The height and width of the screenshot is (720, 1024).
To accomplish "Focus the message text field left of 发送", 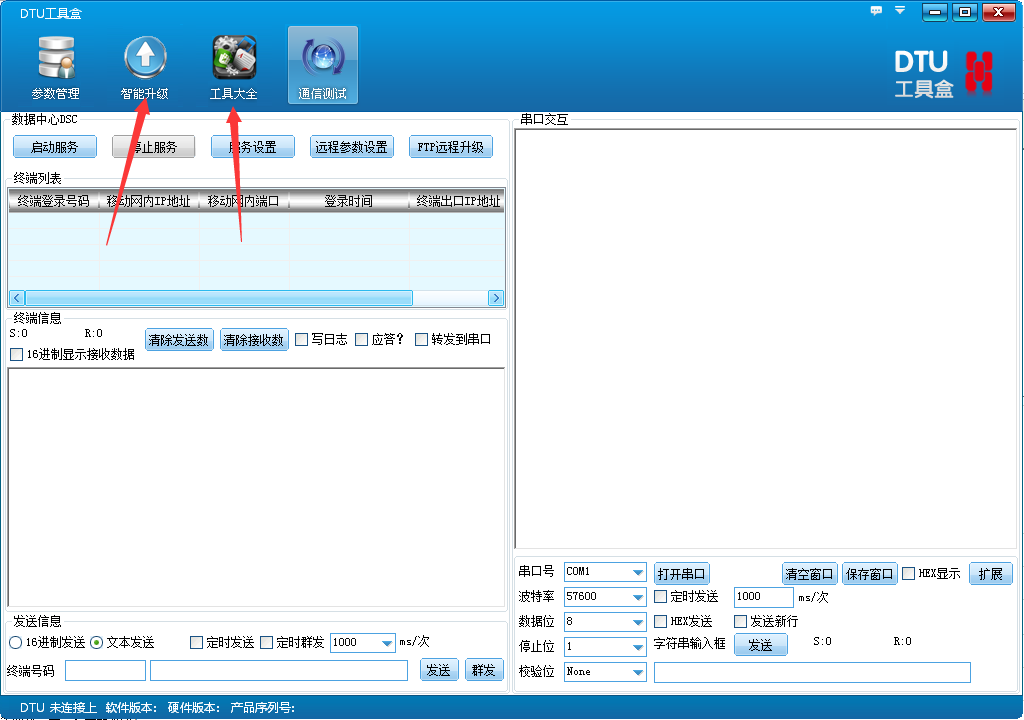I will [x=279, y=670].
